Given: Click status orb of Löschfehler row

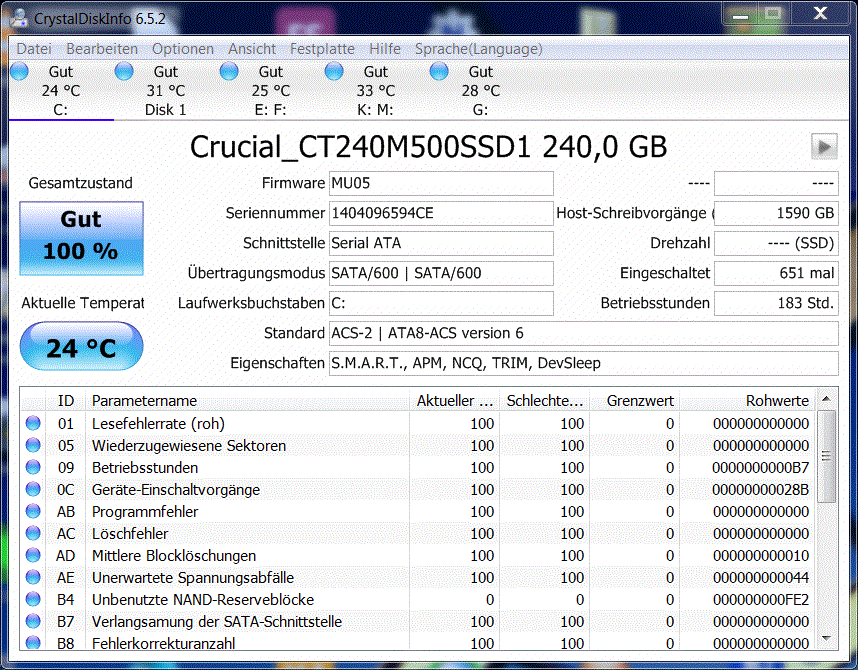Looking at the screenshot, I should point(33,533).
